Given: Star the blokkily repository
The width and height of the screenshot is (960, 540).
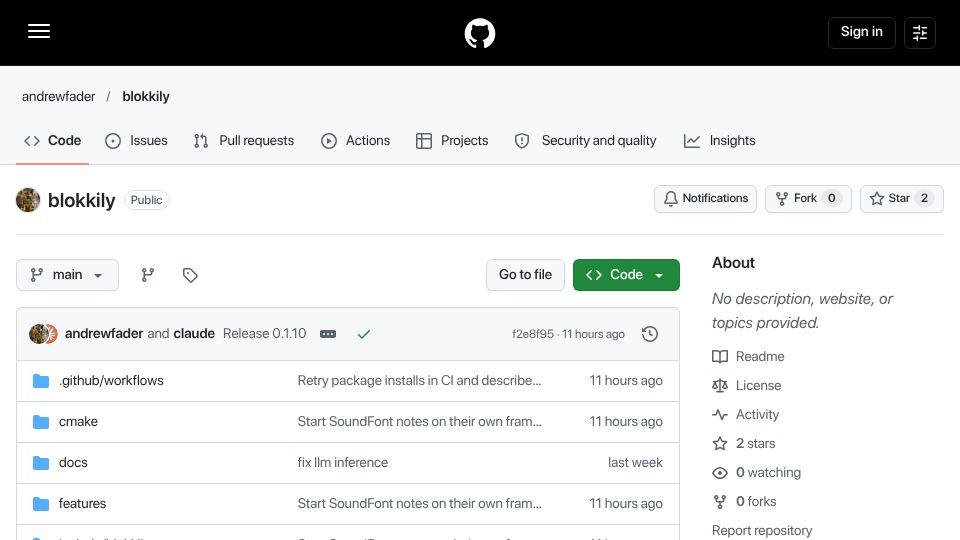Looking at the screenshot, I should coord(901,199).
